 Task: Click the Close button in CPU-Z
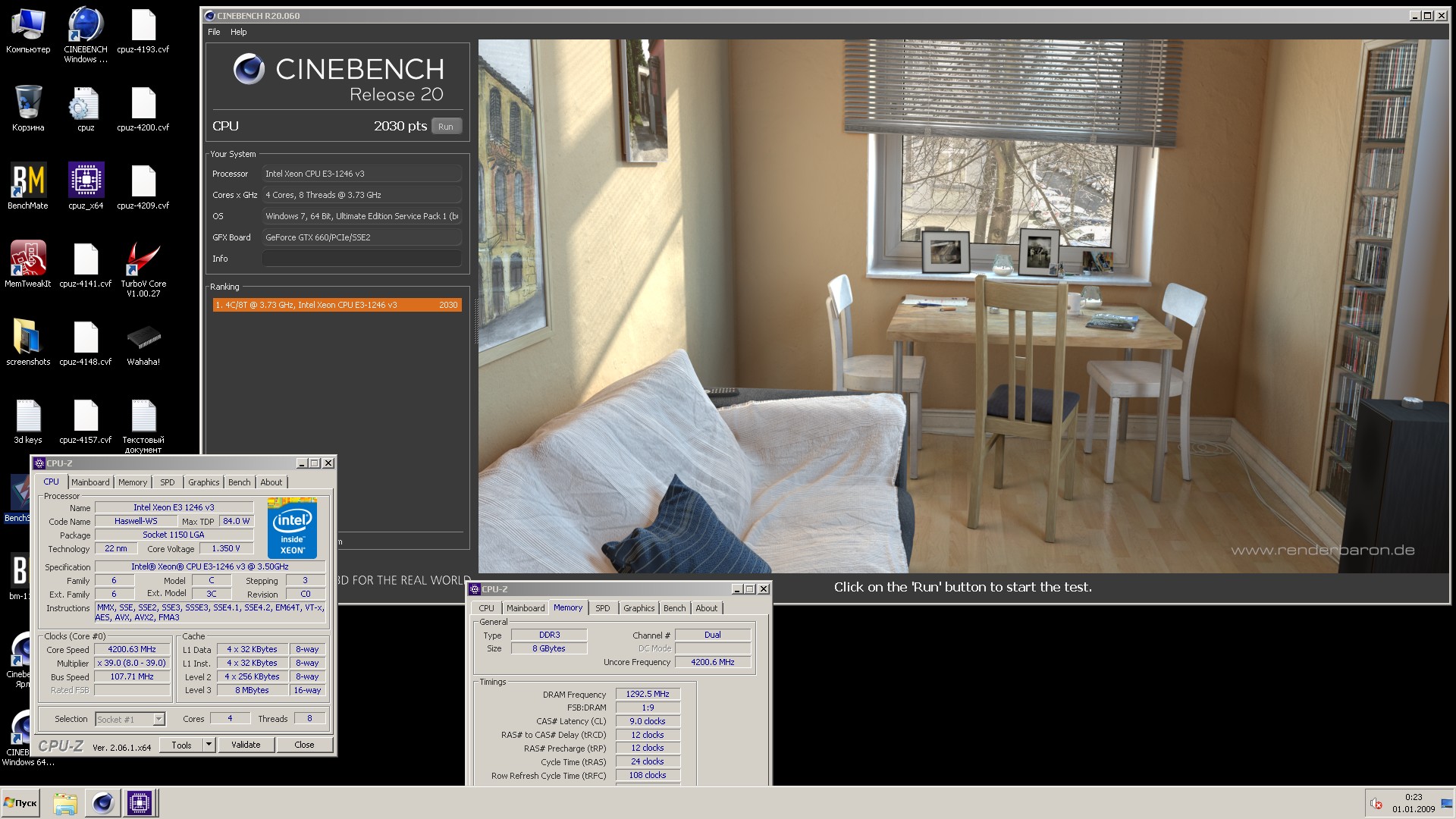click(304, 745)
